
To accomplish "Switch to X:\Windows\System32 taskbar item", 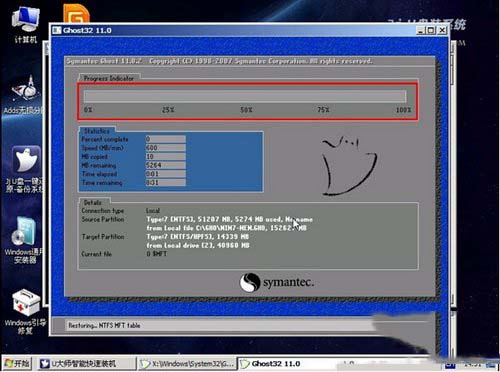I will pos(187,363).
